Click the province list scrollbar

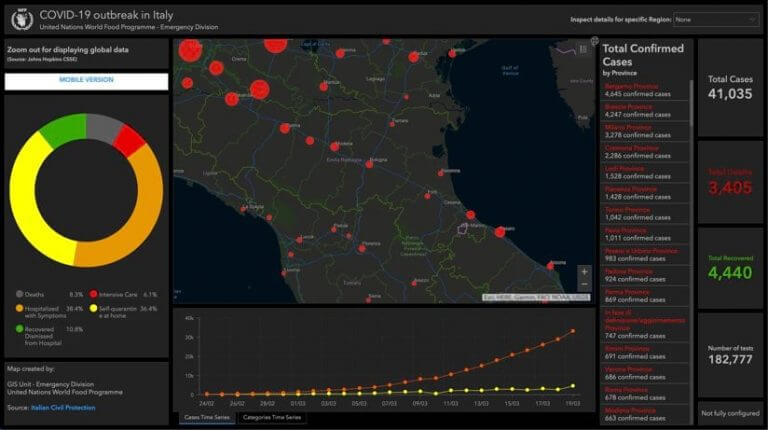click(691, 103)
